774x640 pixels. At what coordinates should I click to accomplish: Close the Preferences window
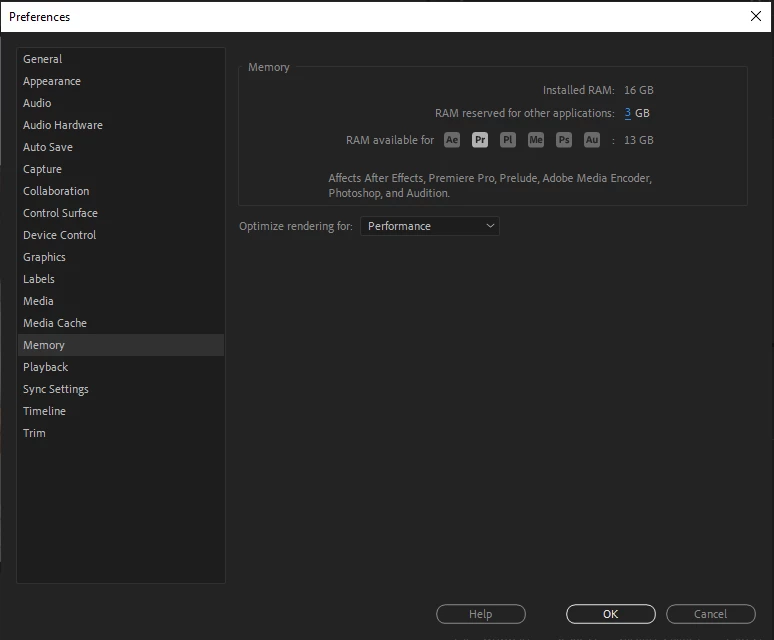click(x=756, y=16)
